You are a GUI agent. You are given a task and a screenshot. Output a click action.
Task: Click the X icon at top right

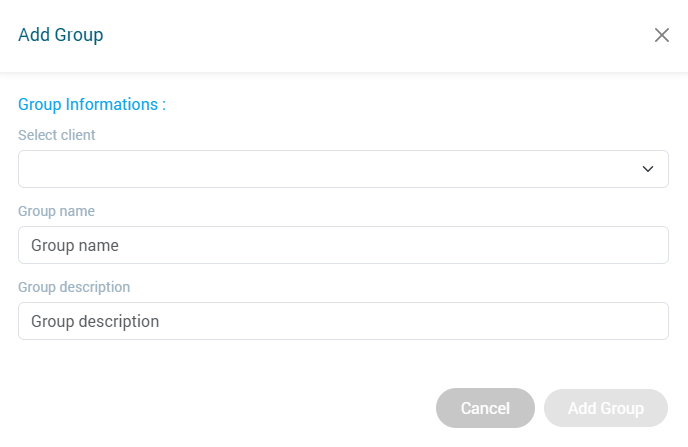(x=661, y=35)
